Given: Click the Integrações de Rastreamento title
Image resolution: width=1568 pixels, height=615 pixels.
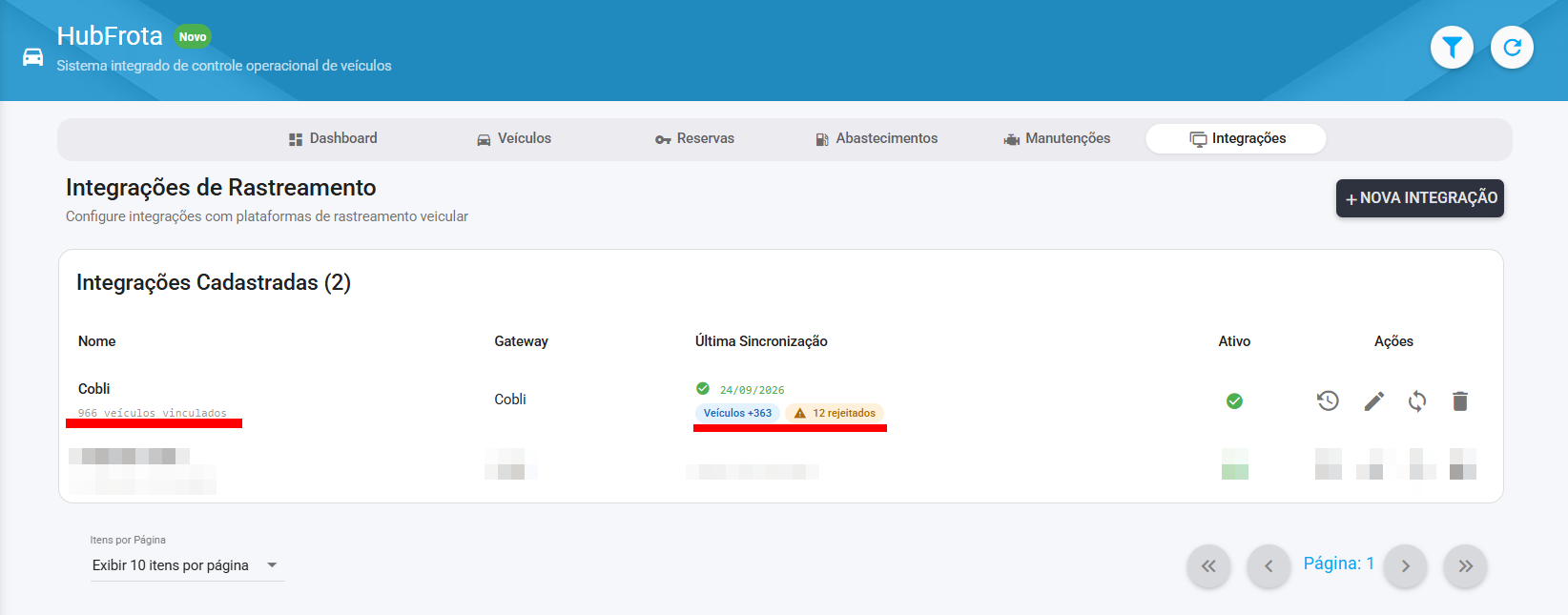Looking at the screenshot, I should pyautogui.click(x=221, y=188).
